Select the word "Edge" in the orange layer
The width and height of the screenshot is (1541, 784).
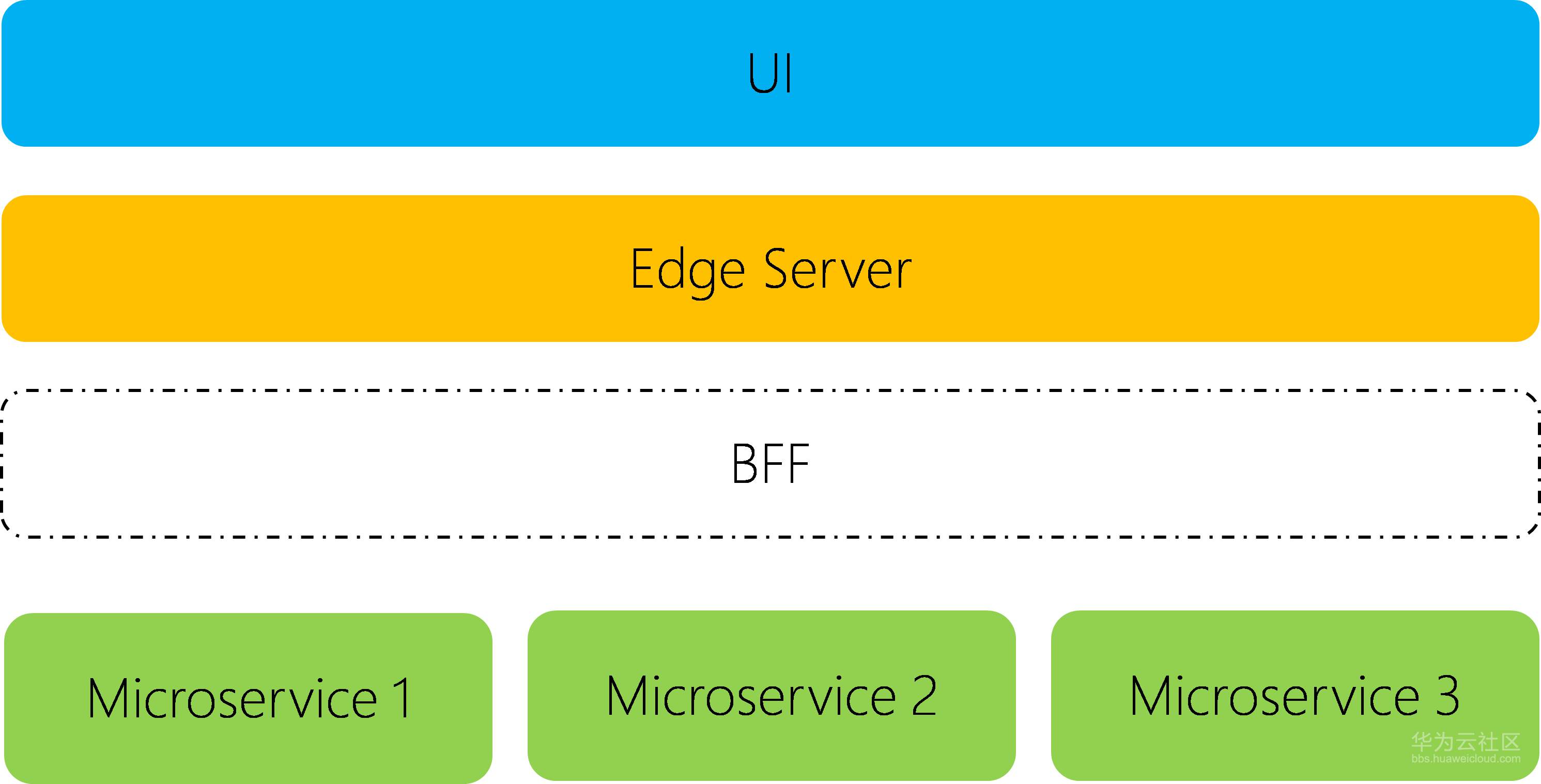[688, 270]
